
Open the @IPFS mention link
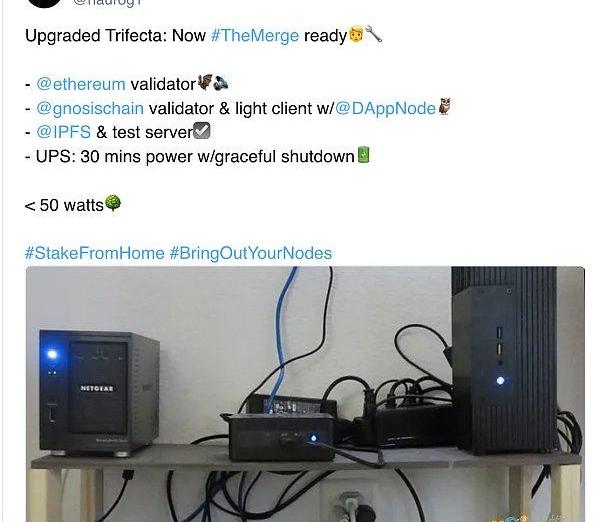64,132
